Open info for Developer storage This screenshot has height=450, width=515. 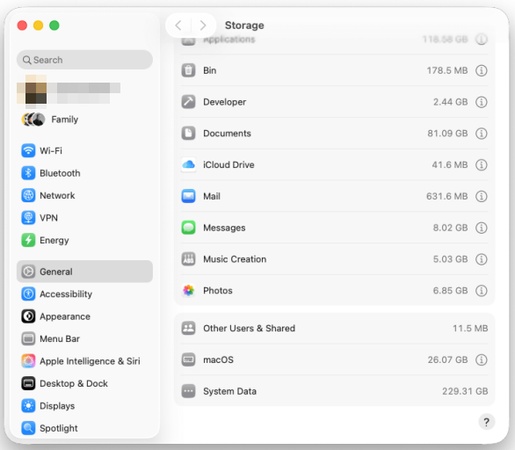click(481, 102)
